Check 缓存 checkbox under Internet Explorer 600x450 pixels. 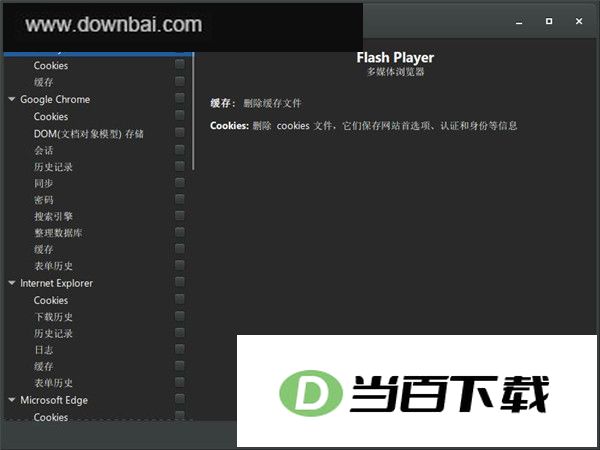tap(179, 365)
